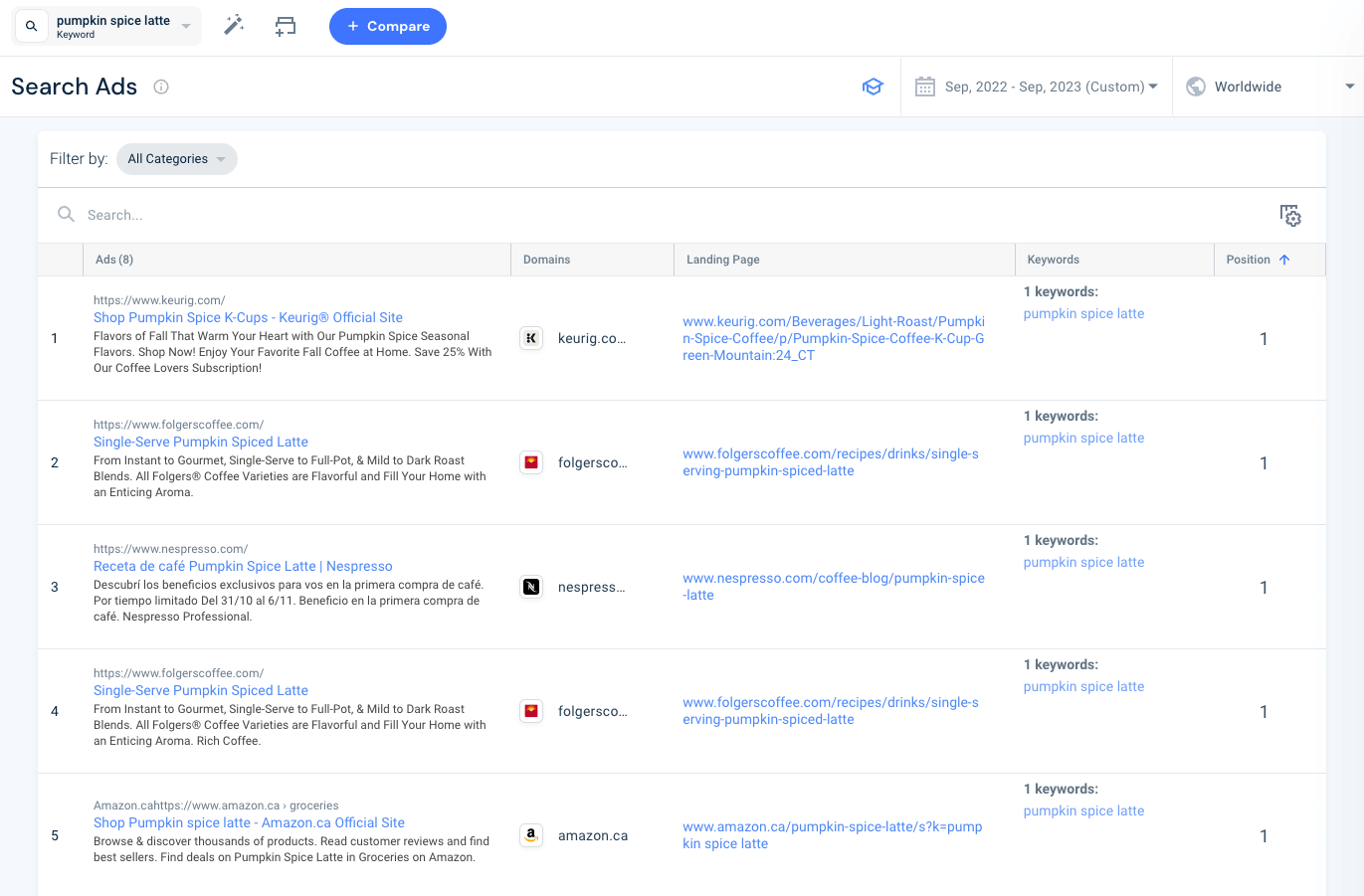Toggle the Position column sort arrow
The height and width of the screenshot is (896, 1364).
click(1284, 260)
